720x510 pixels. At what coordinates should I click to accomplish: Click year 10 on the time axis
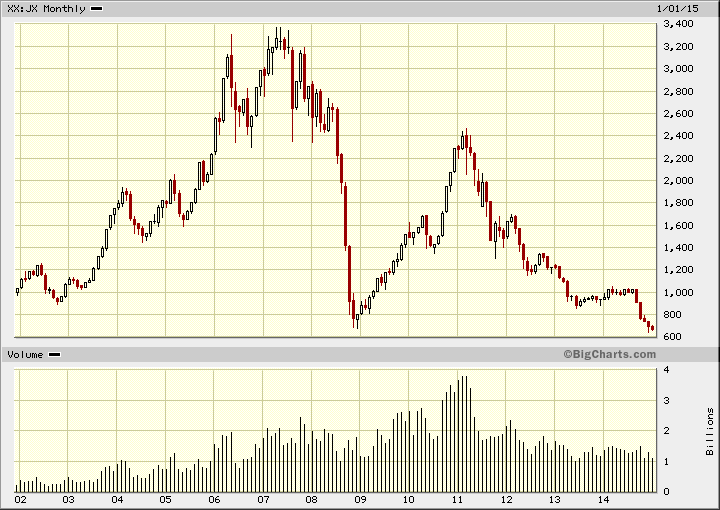tap(409, 499)
